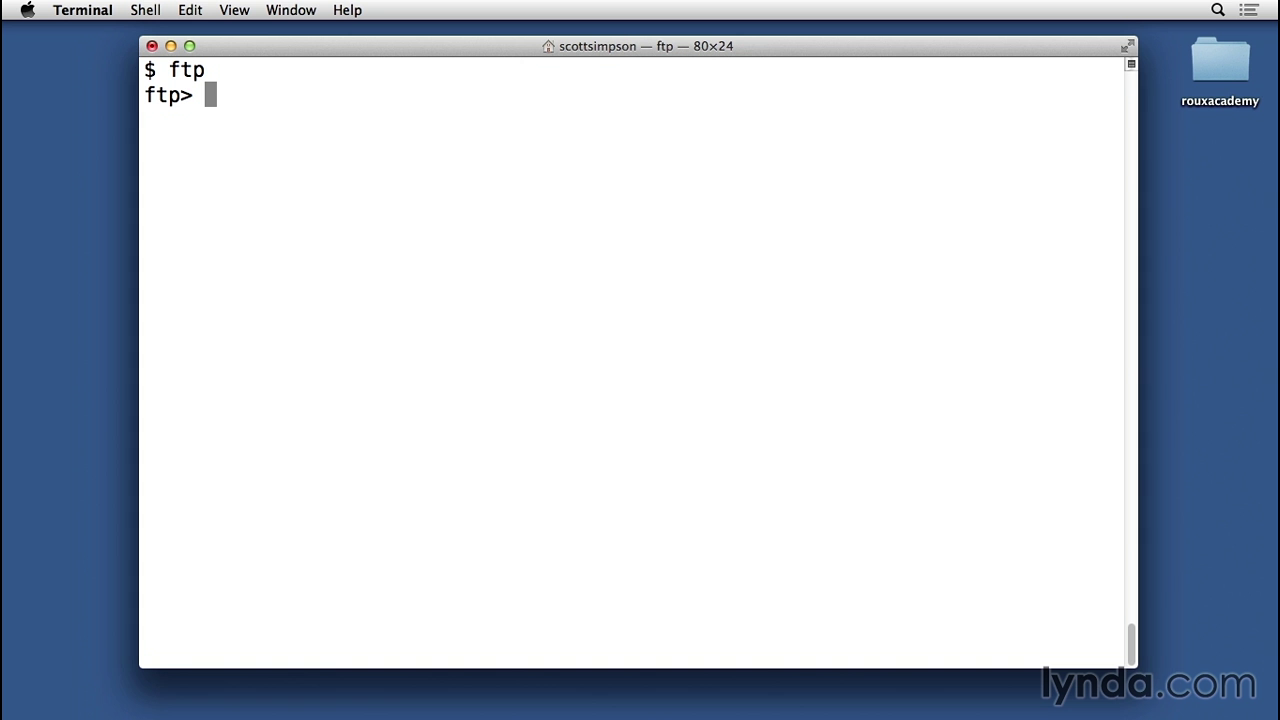
Task: Click the scottsimpson — ftp window title
Action: 645,46
